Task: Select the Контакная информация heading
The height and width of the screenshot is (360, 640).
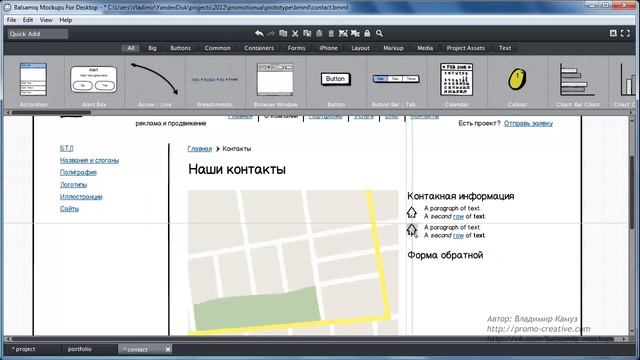Action: click(460, 196)
